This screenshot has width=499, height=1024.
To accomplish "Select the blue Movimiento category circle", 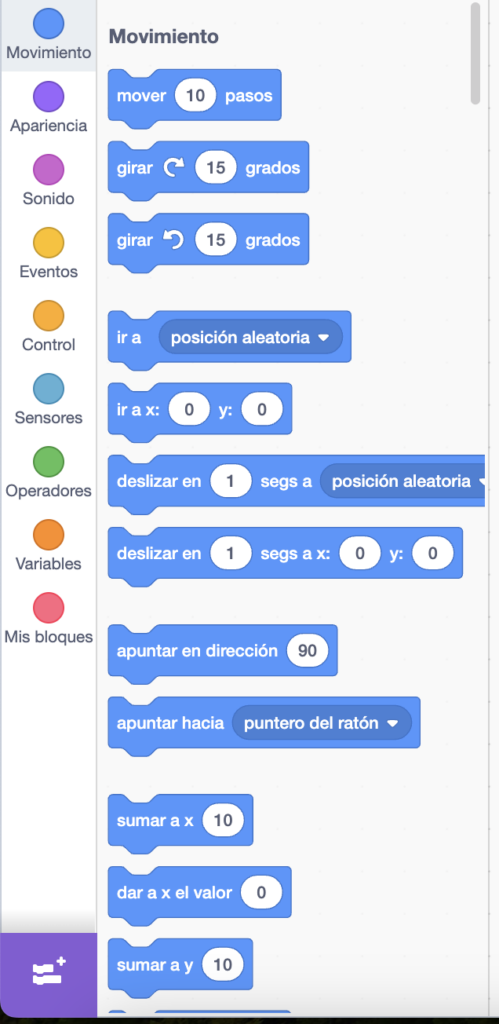I will tap(48, 24).
